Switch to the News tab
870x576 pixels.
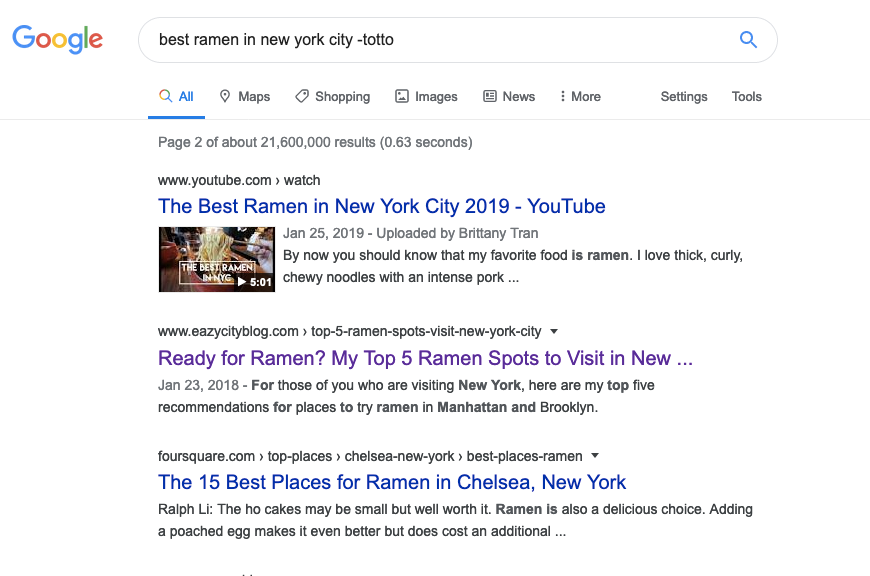[x=509, y=97]
